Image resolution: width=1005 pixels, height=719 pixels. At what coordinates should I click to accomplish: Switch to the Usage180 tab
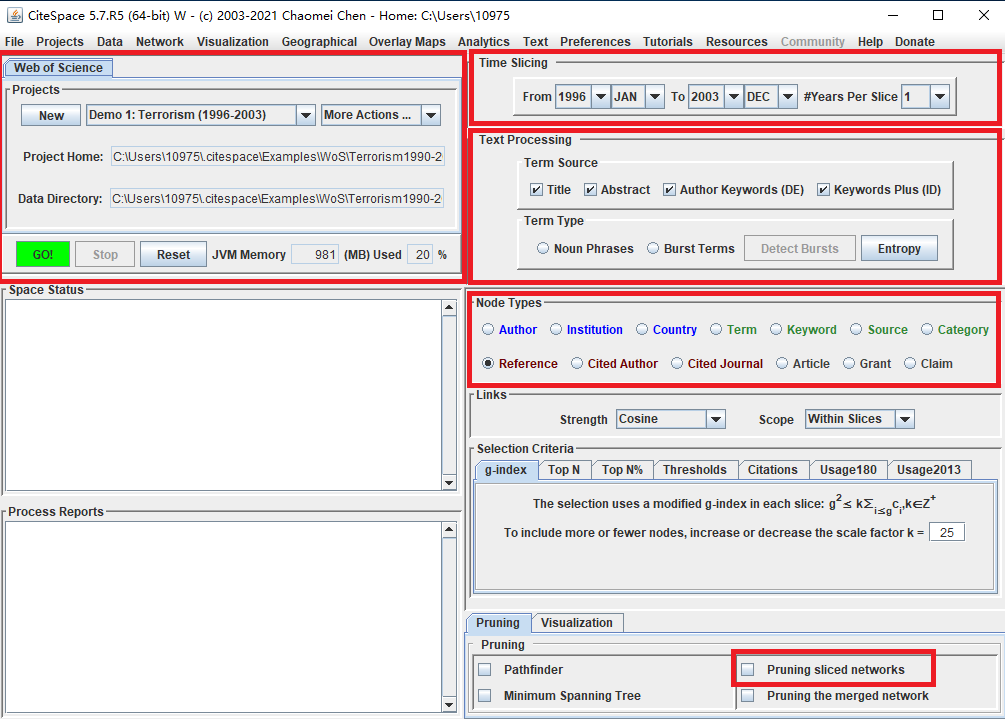tap(848, 470)
